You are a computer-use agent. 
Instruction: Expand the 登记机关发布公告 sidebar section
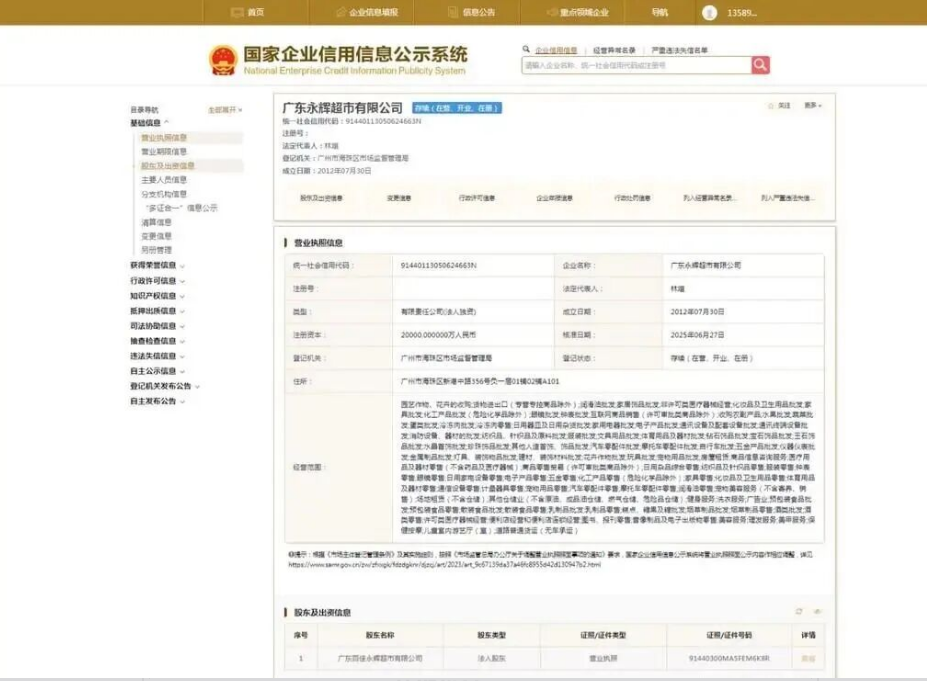coord(165,386)
